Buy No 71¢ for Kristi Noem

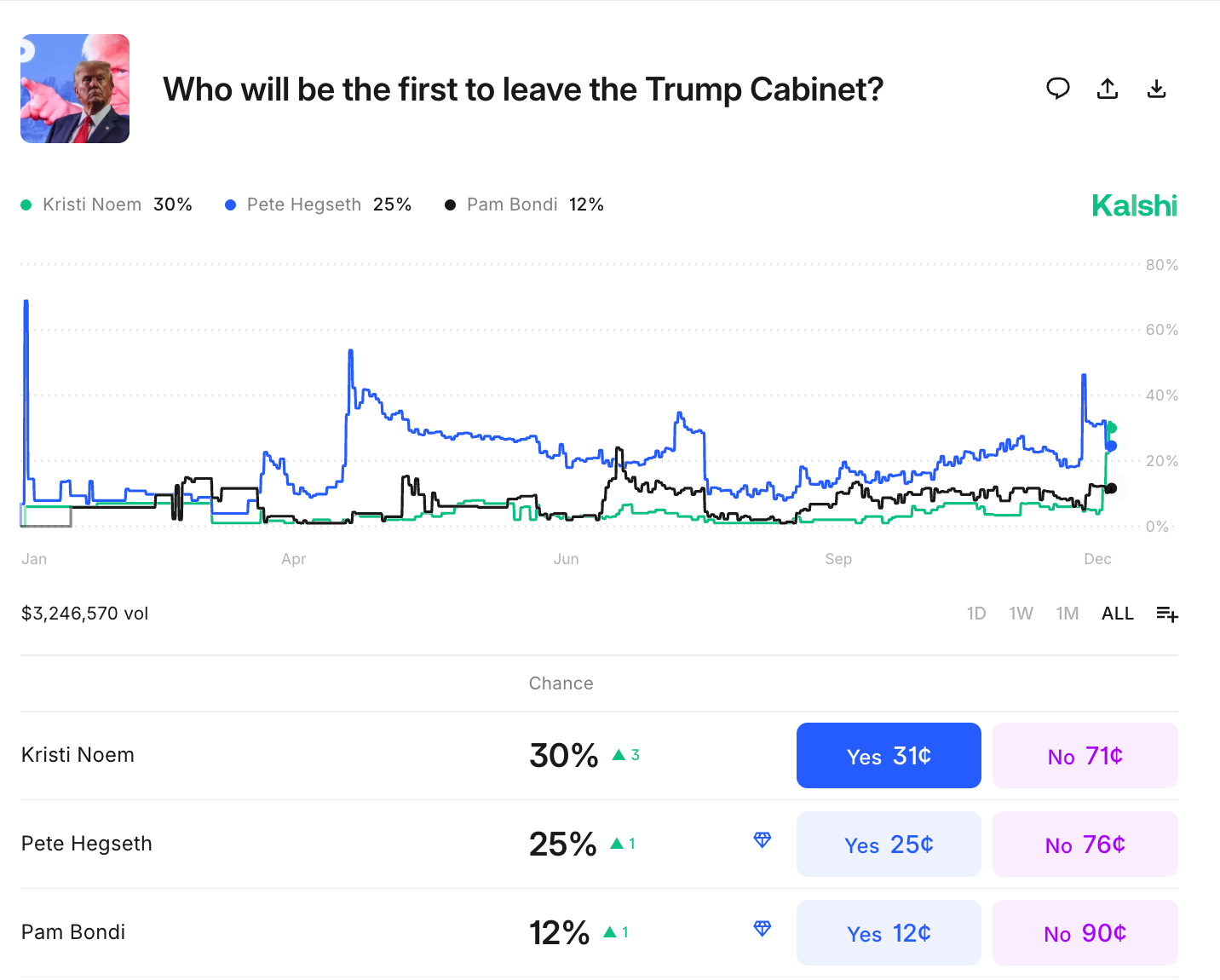(1085, 756)
